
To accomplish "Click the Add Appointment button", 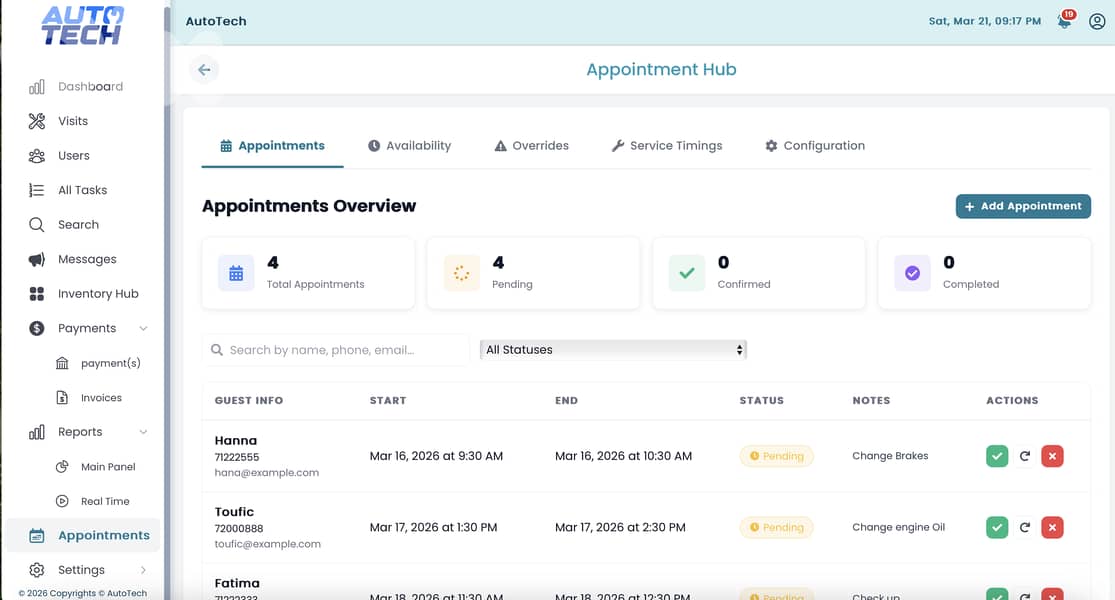I will coord(1022,206).
